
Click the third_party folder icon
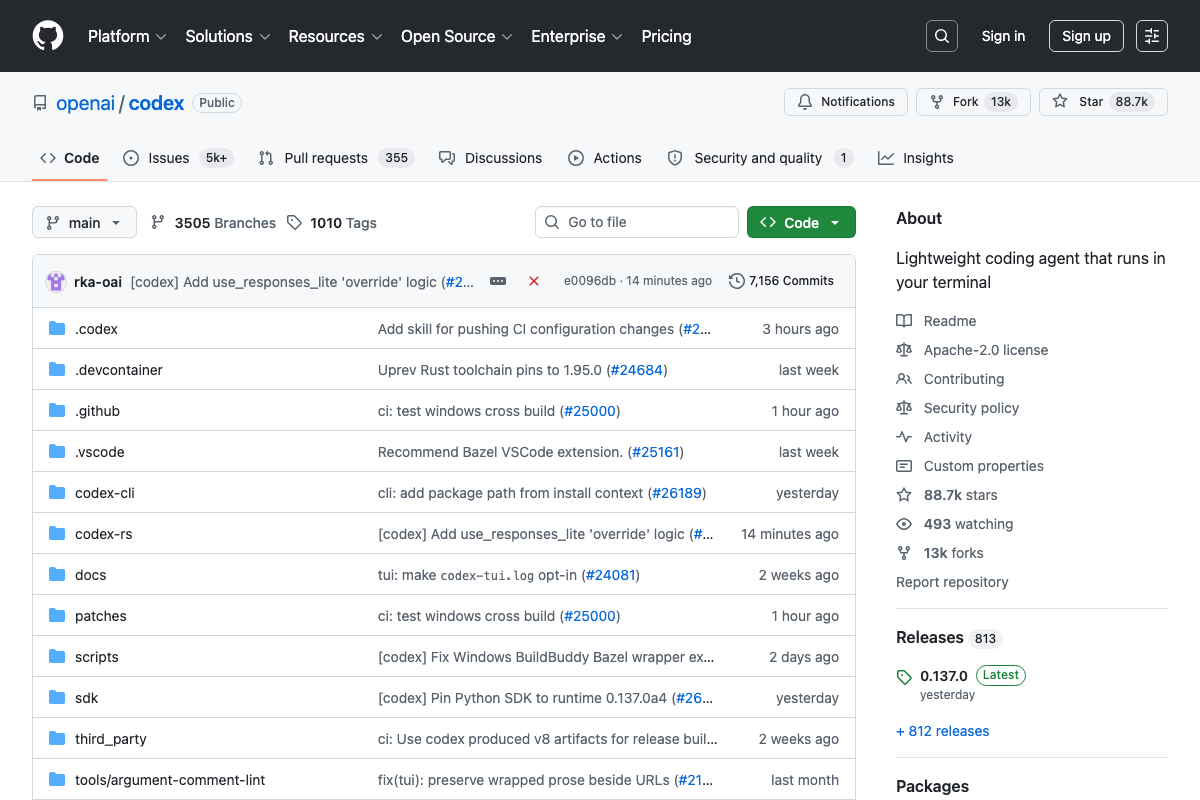pos(57,739)
